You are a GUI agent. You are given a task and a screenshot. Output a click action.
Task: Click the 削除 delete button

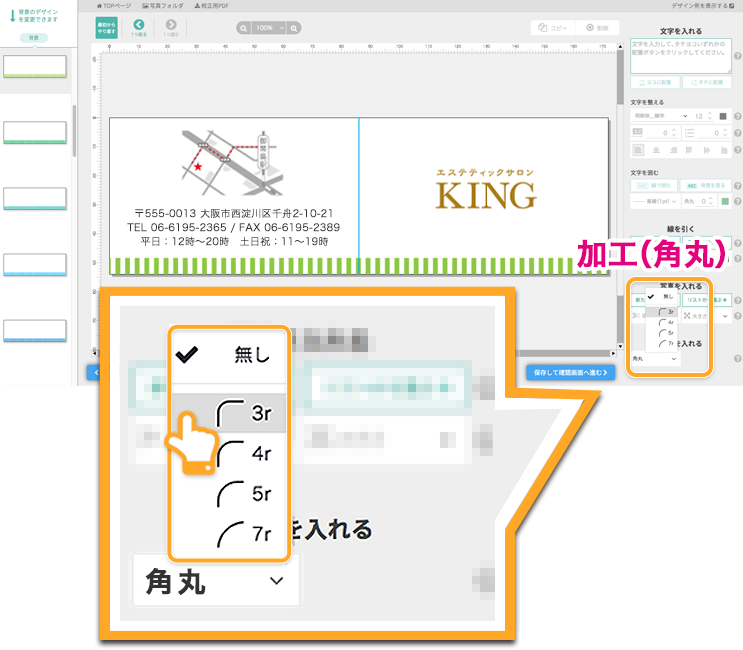pyautogui.click(x=597, y=28)
